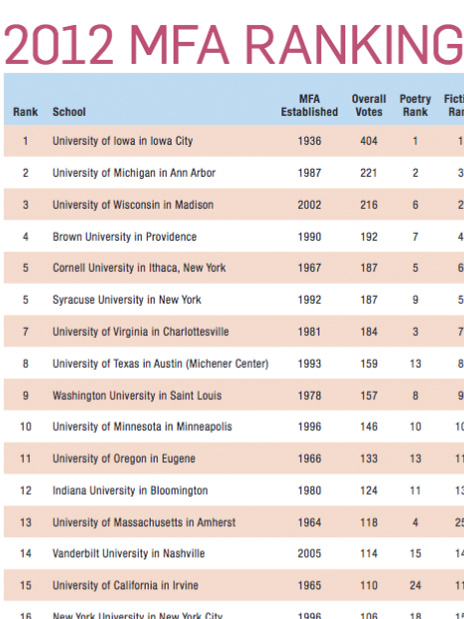Click the established year 1987

309,173
